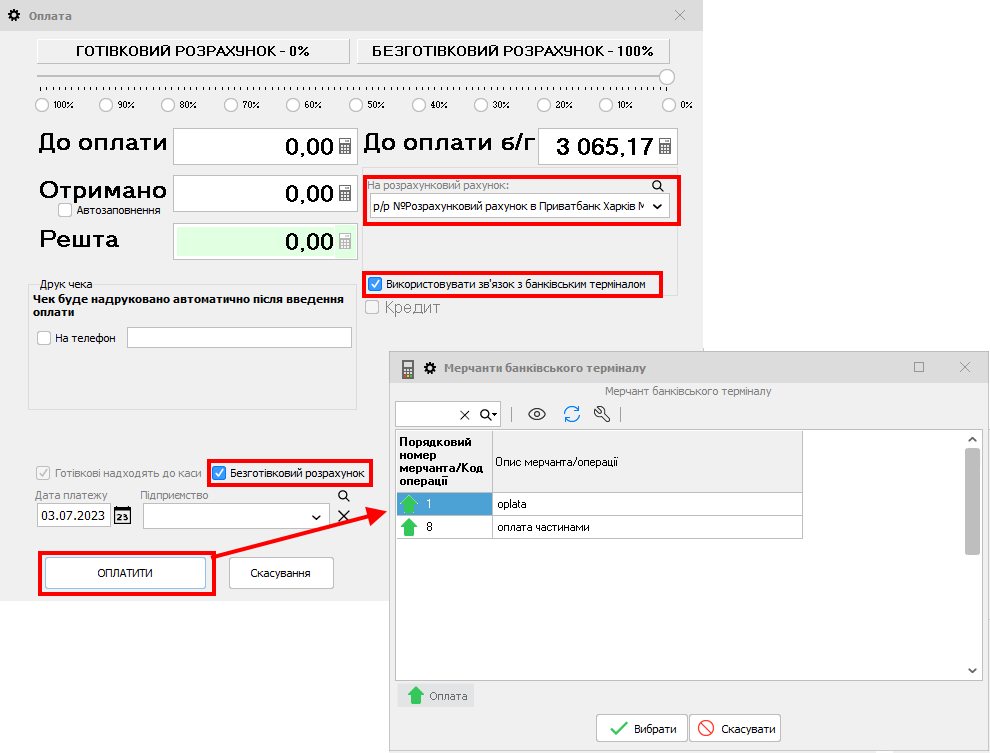Viewport: 990px width, 753px height.
Task: Refresh the merchant list
Action: click(x=571, y=414)
